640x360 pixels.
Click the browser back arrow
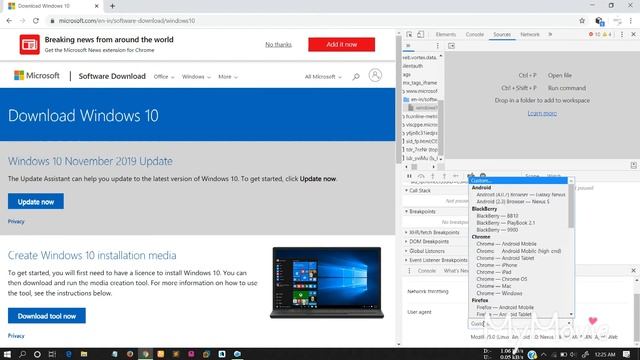9,20
